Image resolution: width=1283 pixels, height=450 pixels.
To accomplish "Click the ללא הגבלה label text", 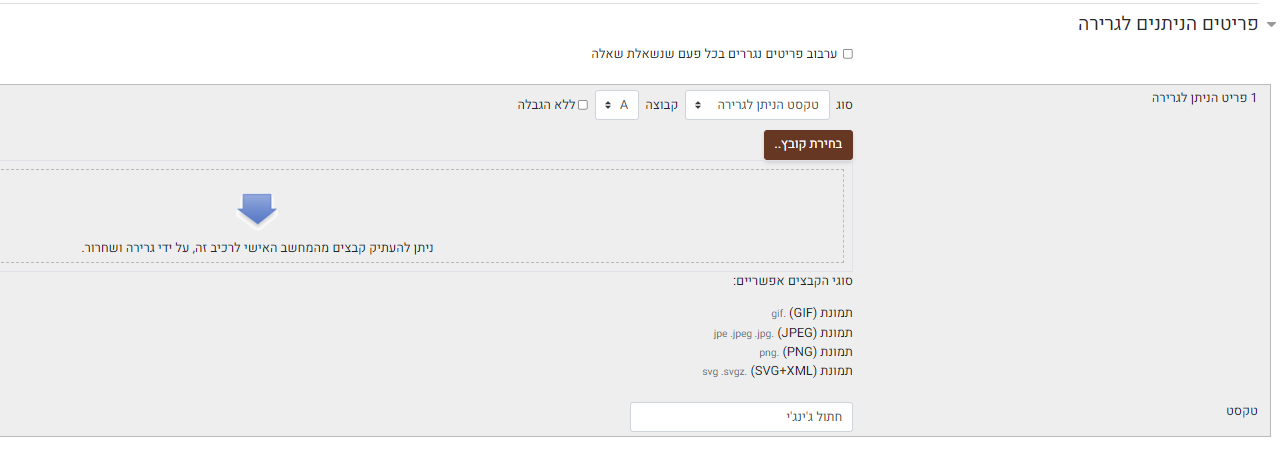I will pyautogui.click(x=546, y=105).
